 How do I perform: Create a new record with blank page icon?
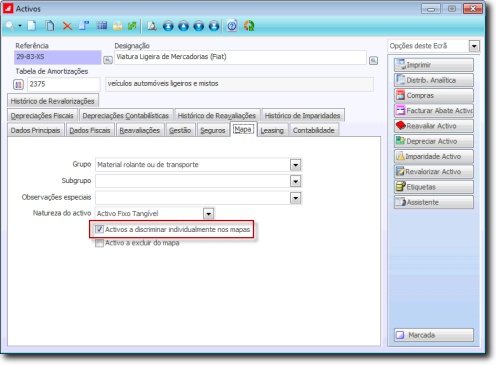coord(32,26)
